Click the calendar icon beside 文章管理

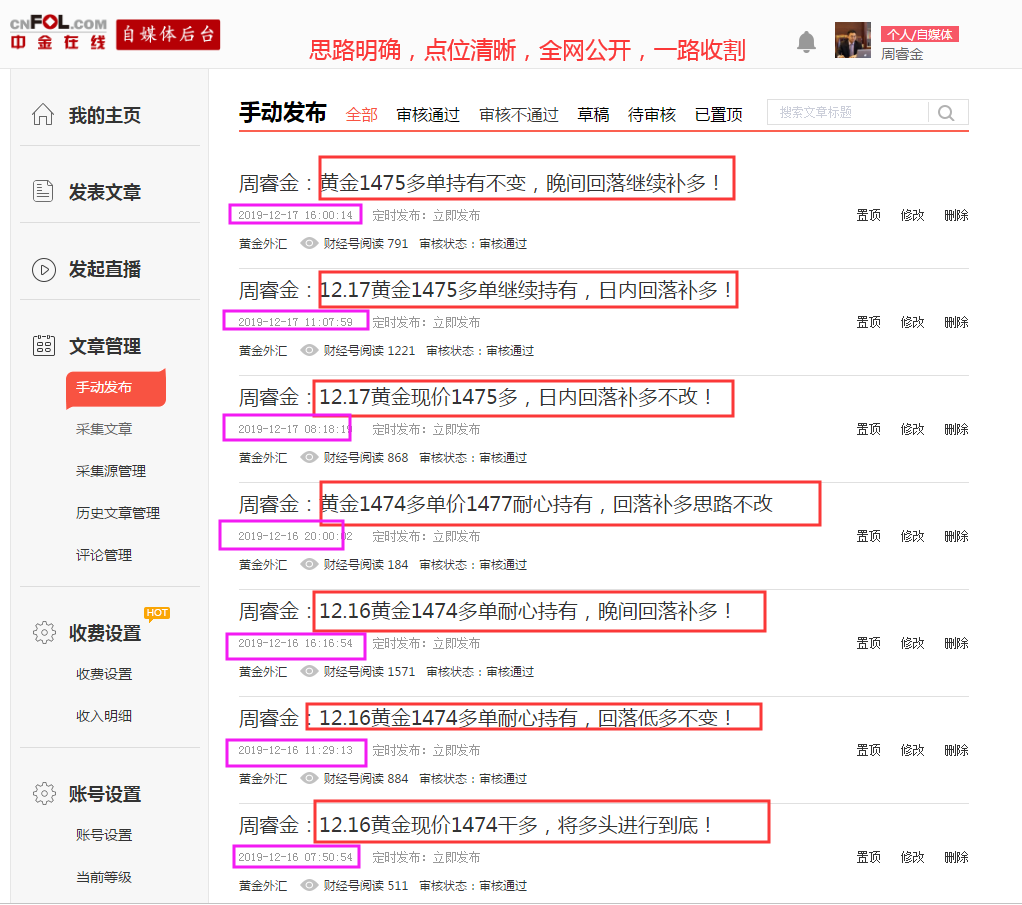tap(44, 346)
